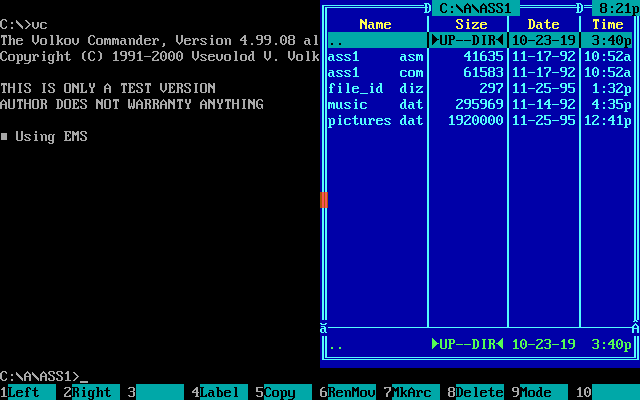The width and height of the screenshot is (640, 400).
Task: Click the UP--DIR entry in the status line
Action: pos(468,344)
